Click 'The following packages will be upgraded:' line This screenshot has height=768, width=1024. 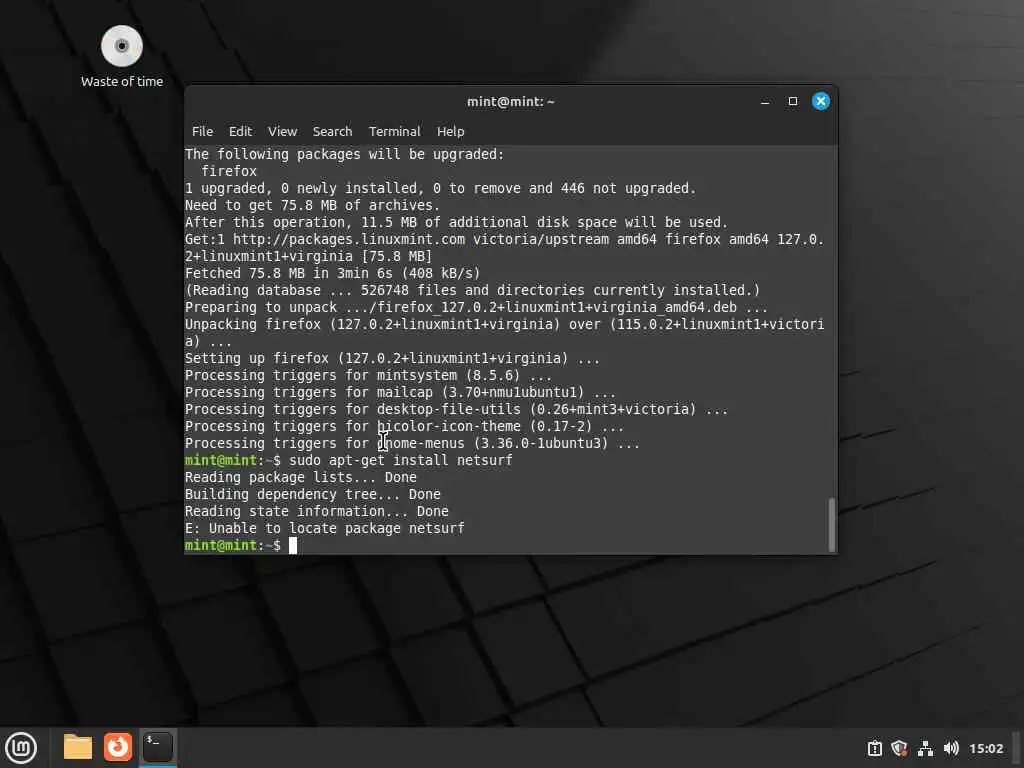(345, 154)
